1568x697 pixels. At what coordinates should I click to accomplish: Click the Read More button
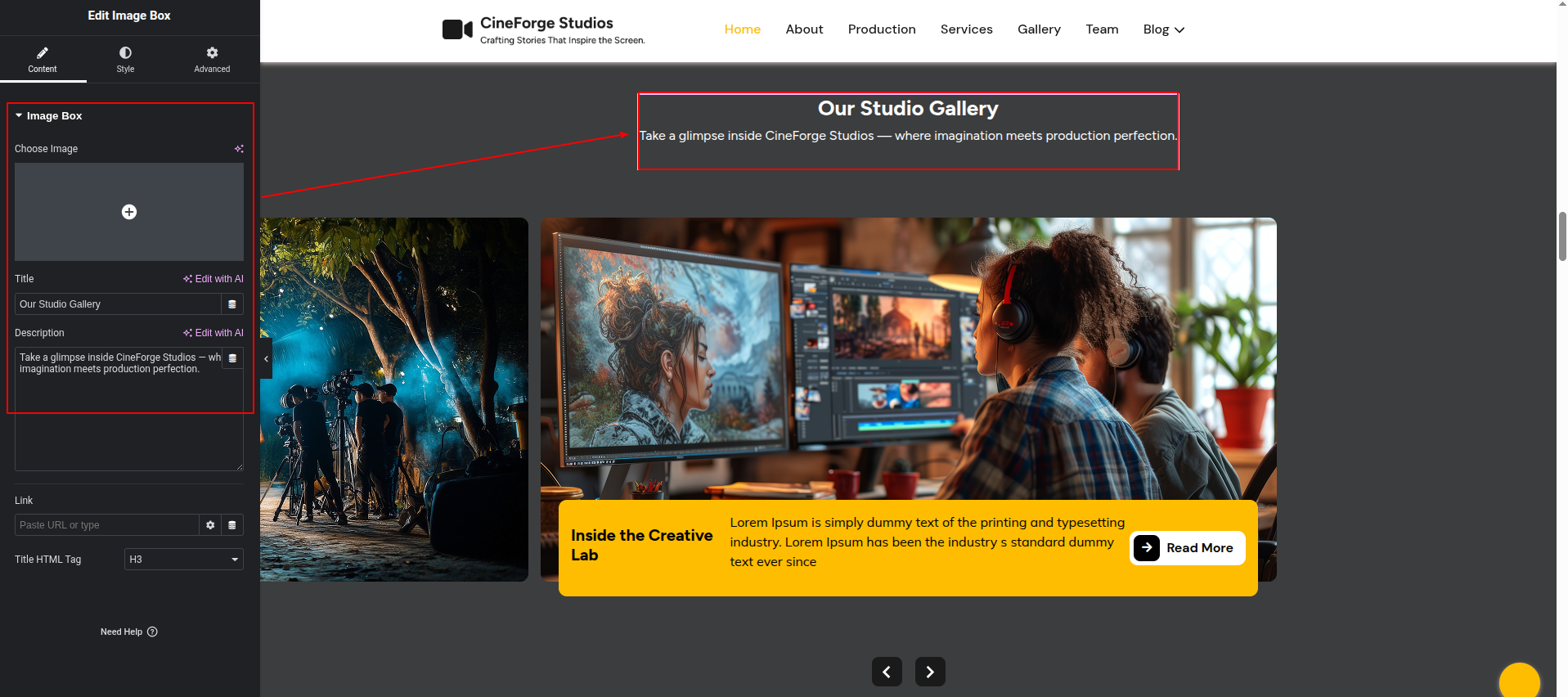coord(1187,548)
